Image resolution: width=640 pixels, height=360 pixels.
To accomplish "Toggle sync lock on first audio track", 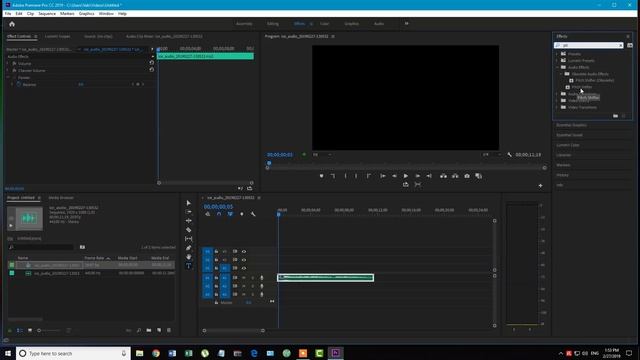I will click(x=235, y=278).
